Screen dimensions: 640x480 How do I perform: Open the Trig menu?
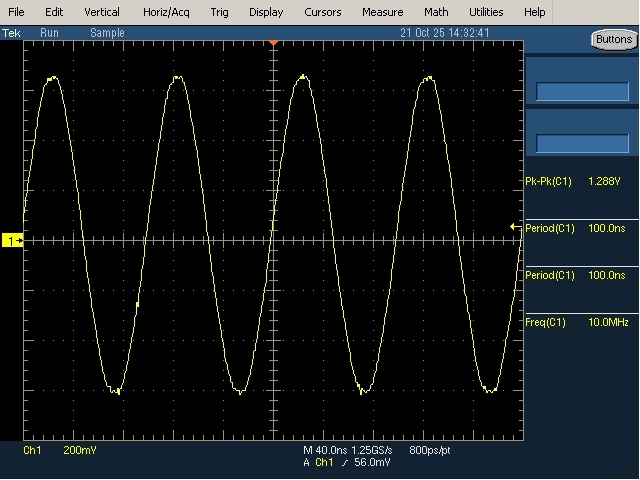pyautogui.click(x=219, y=12)
